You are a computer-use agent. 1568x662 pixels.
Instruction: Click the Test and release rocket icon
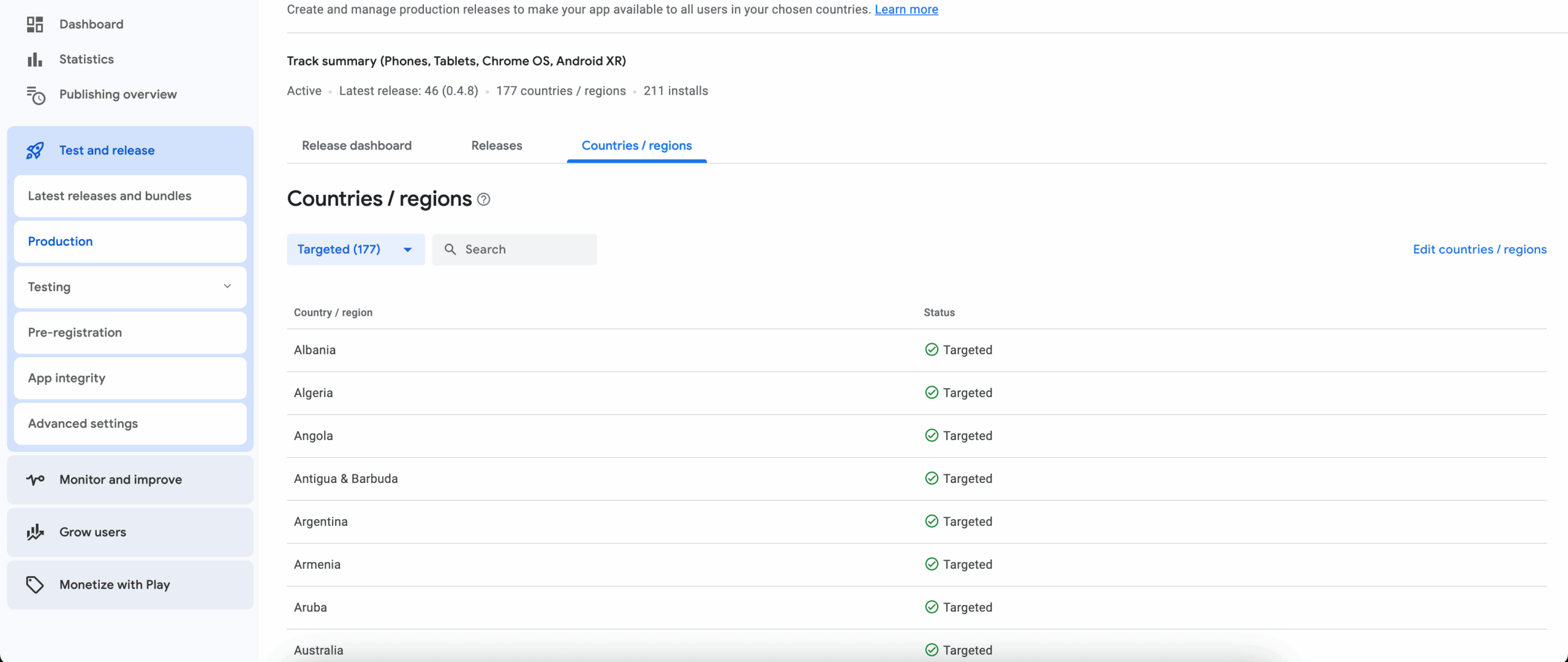pos(35,150)
